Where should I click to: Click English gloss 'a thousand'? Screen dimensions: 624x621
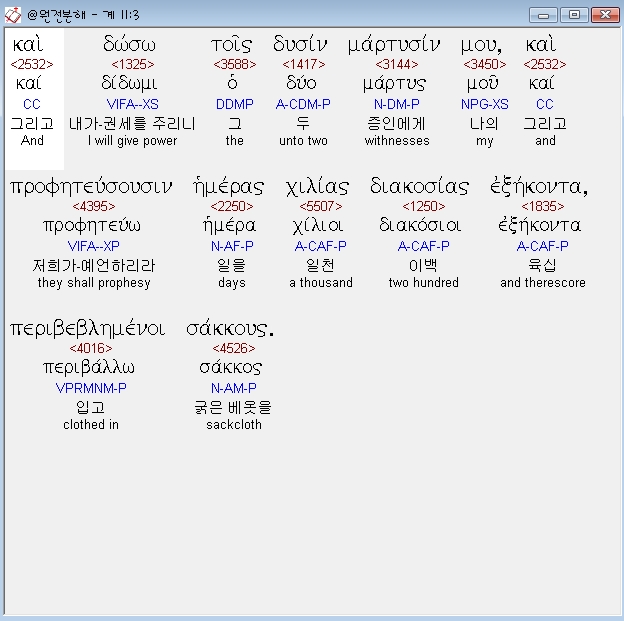pyautogui.click(x=321, y=283)
